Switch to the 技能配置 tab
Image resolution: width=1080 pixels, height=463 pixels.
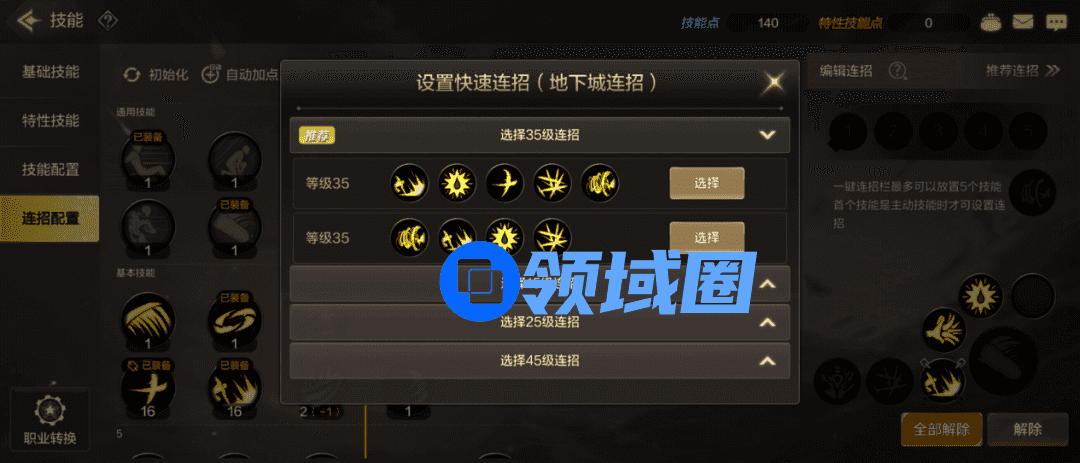click(x=50, y=169)
